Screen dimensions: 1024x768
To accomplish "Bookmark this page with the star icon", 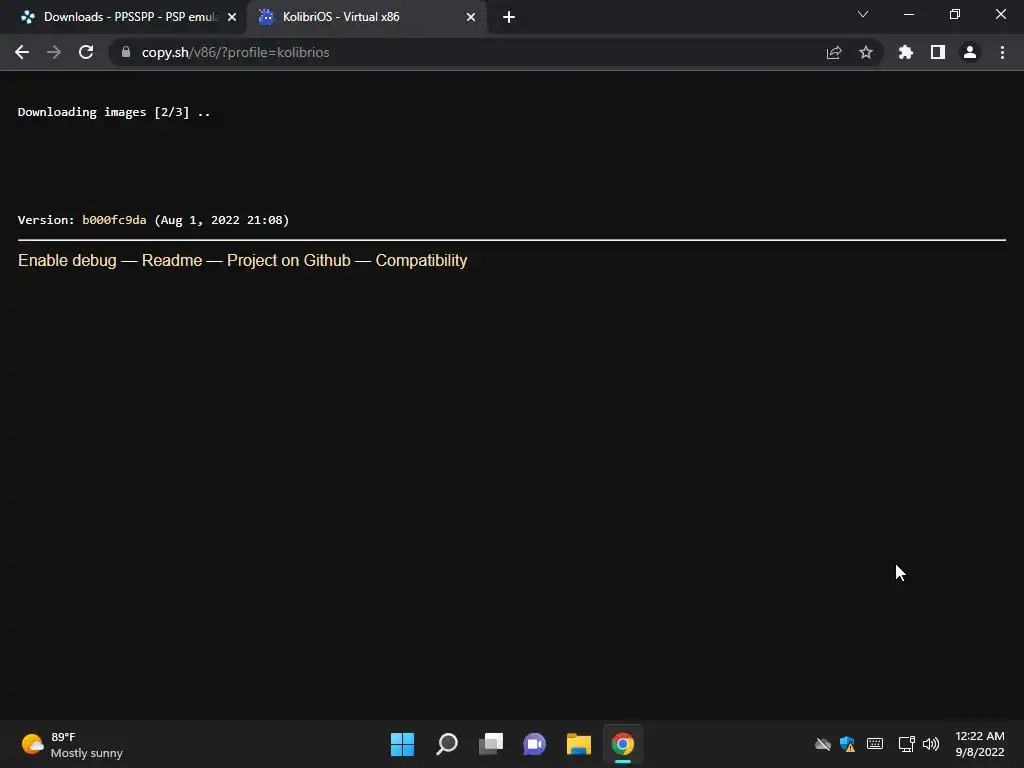I will click(x=866, y=52).
